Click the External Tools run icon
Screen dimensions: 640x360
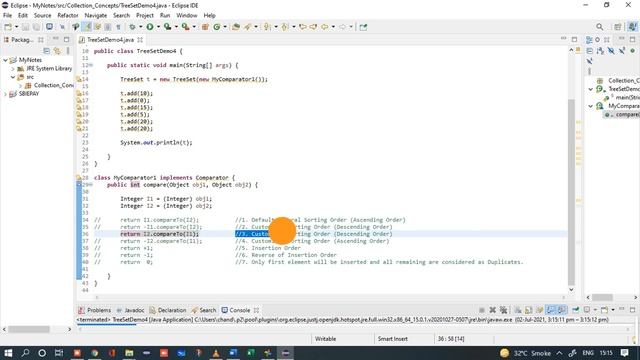tap(185, 27)
